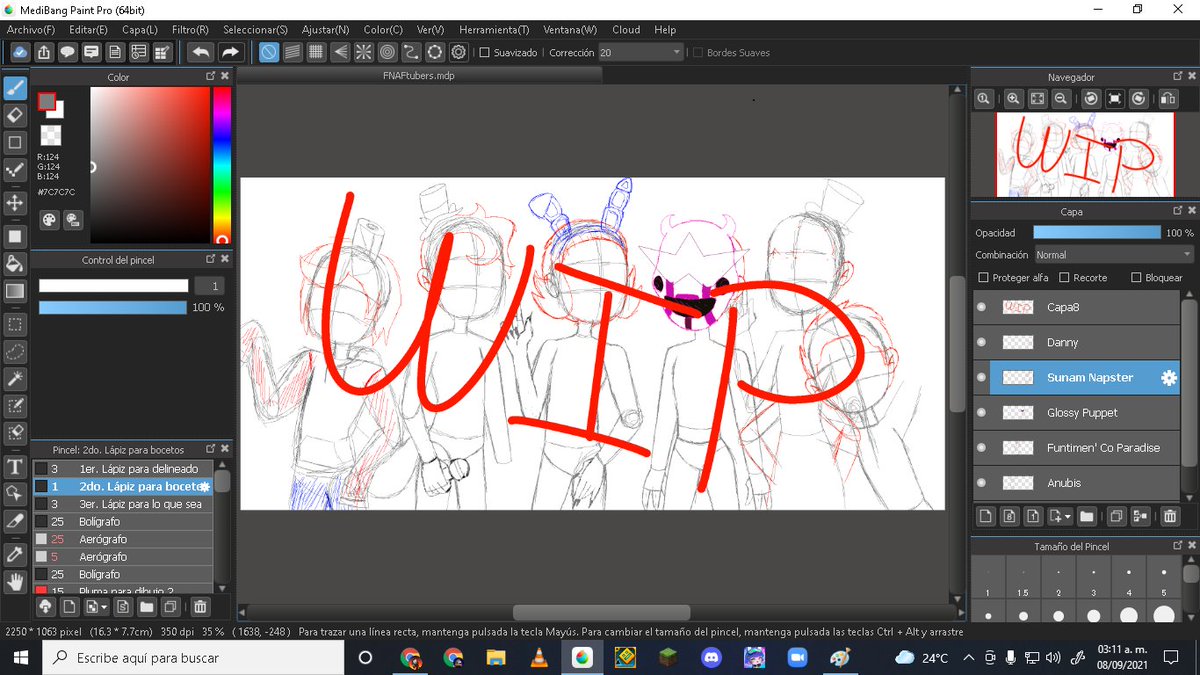Screen dimensions: 1200x675
Task: Open Discord from the taskbar
Action: tap(712, 658)
